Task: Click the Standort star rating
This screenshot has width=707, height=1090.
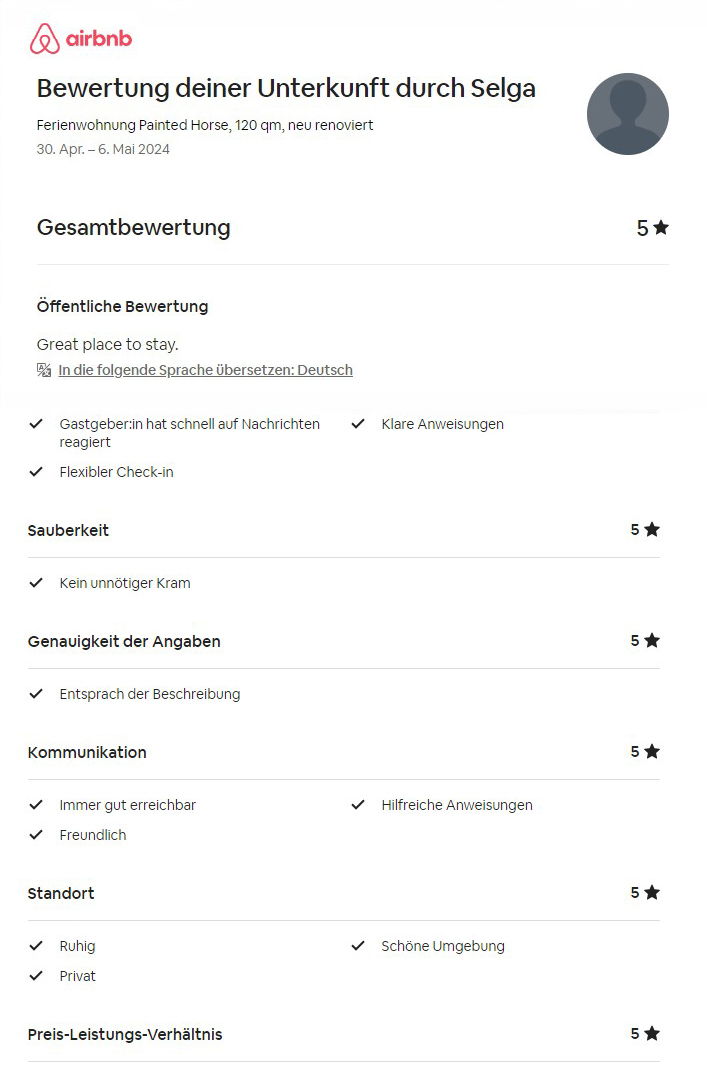Action: [x=644, y=893]
